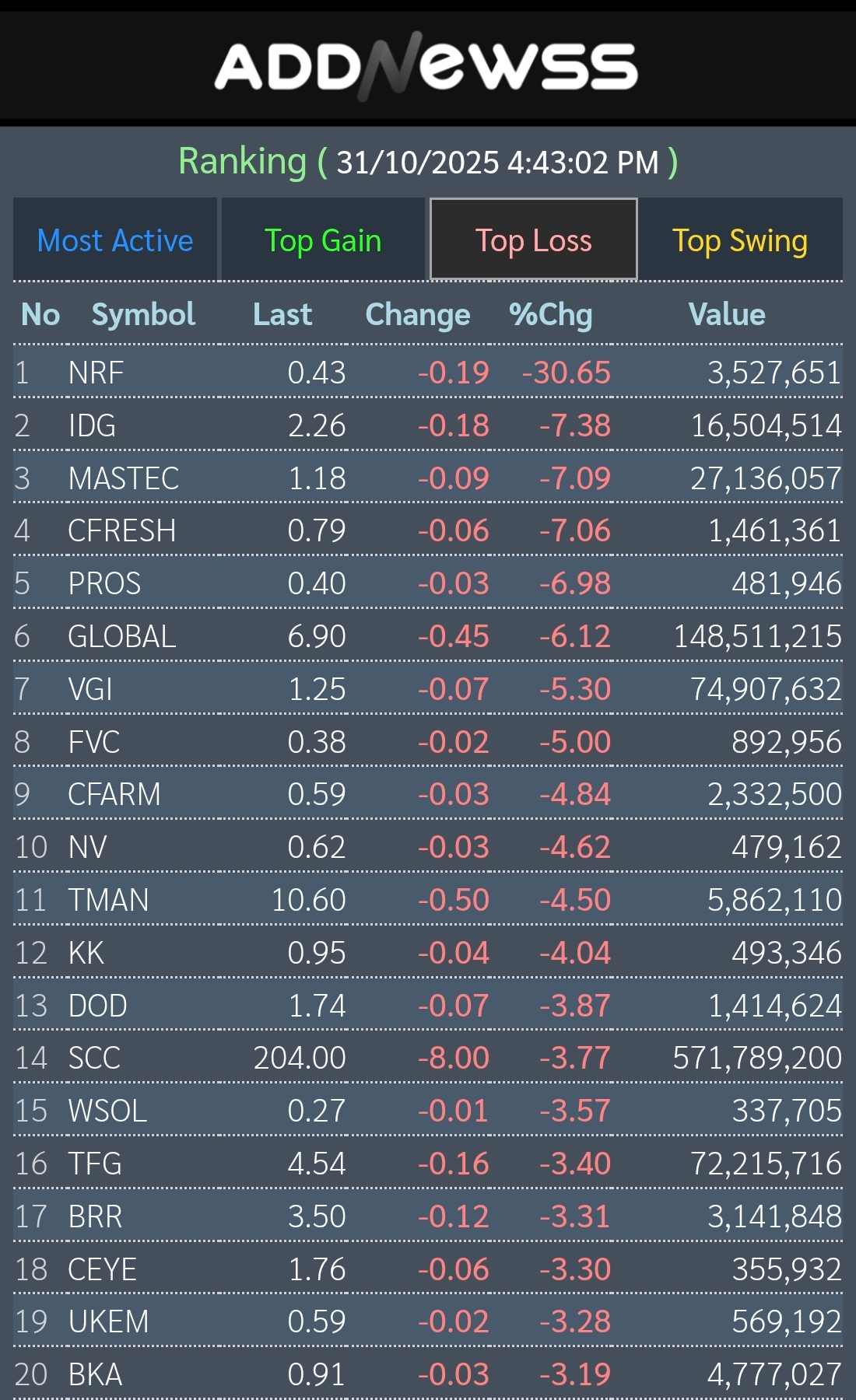856x1400 pixels.
Task: Click the Value column header
Action: (726, 314)
